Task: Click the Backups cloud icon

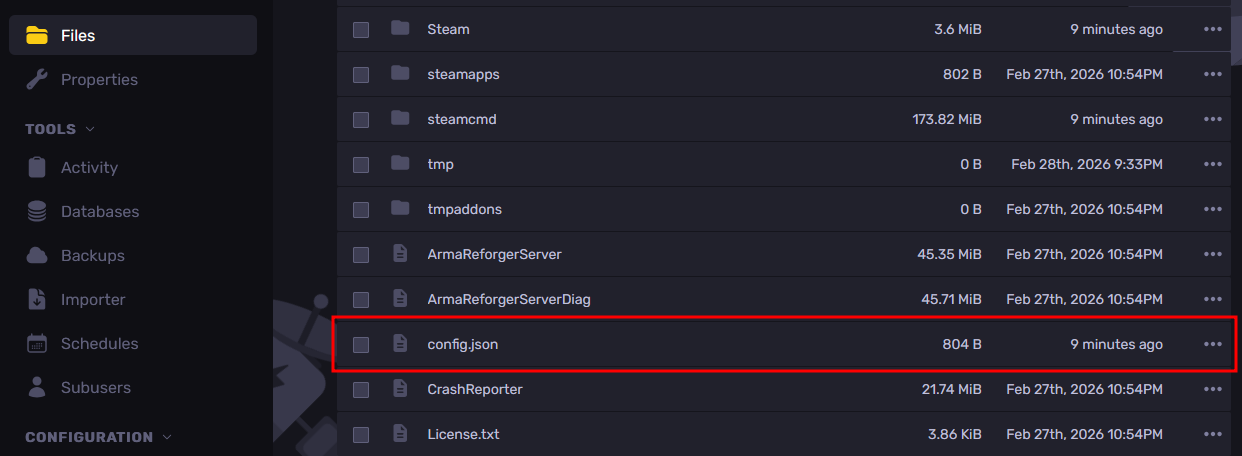Action: pos(37,256)
